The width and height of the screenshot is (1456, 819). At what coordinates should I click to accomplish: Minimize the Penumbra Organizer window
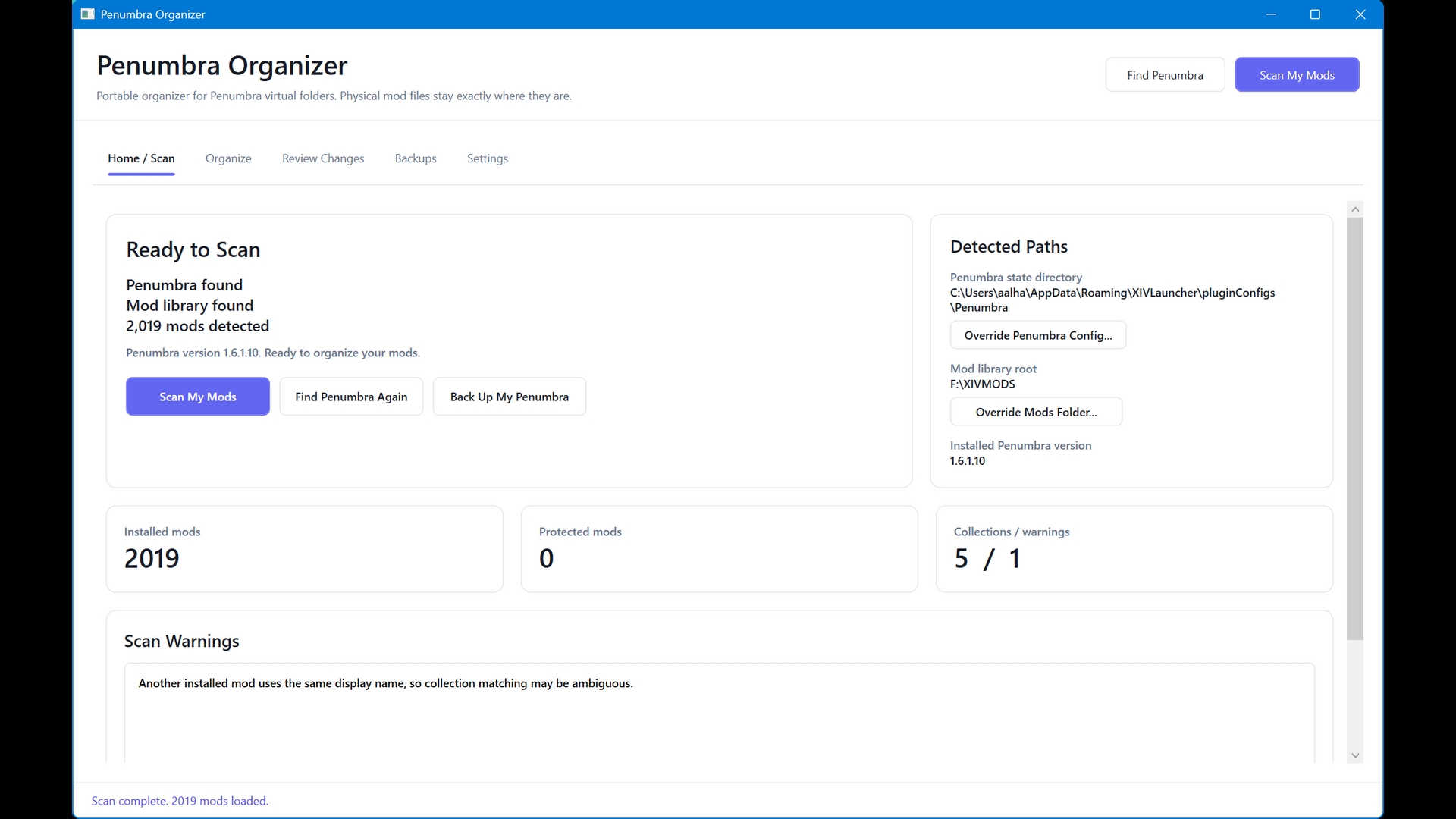point(1271,14)
